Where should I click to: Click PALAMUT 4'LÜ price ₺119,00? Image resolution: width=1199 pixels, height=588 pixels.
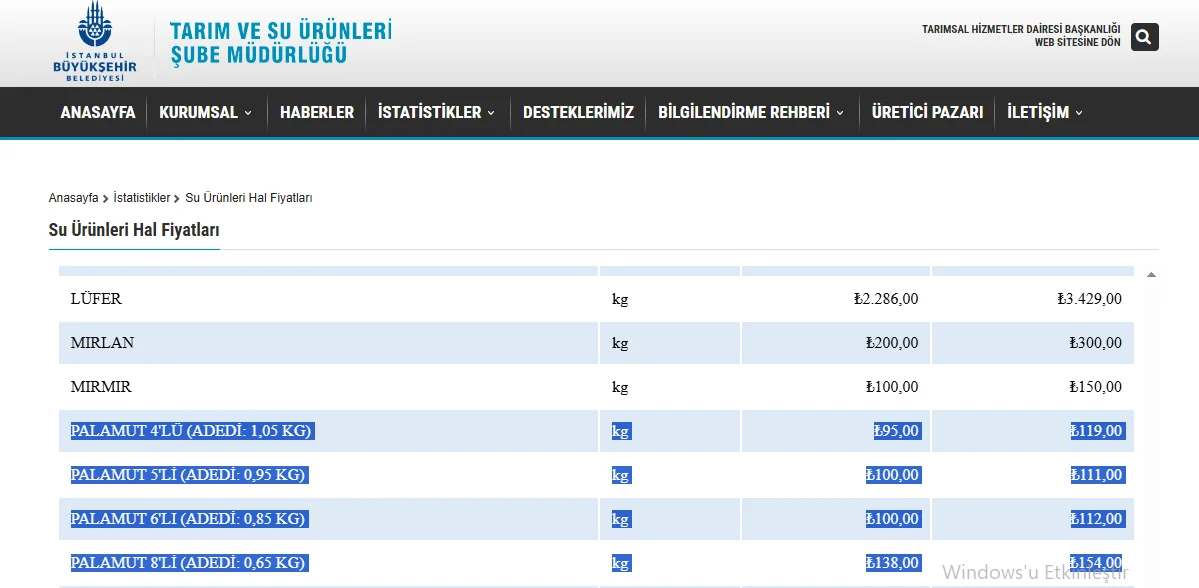[1097, 431]
